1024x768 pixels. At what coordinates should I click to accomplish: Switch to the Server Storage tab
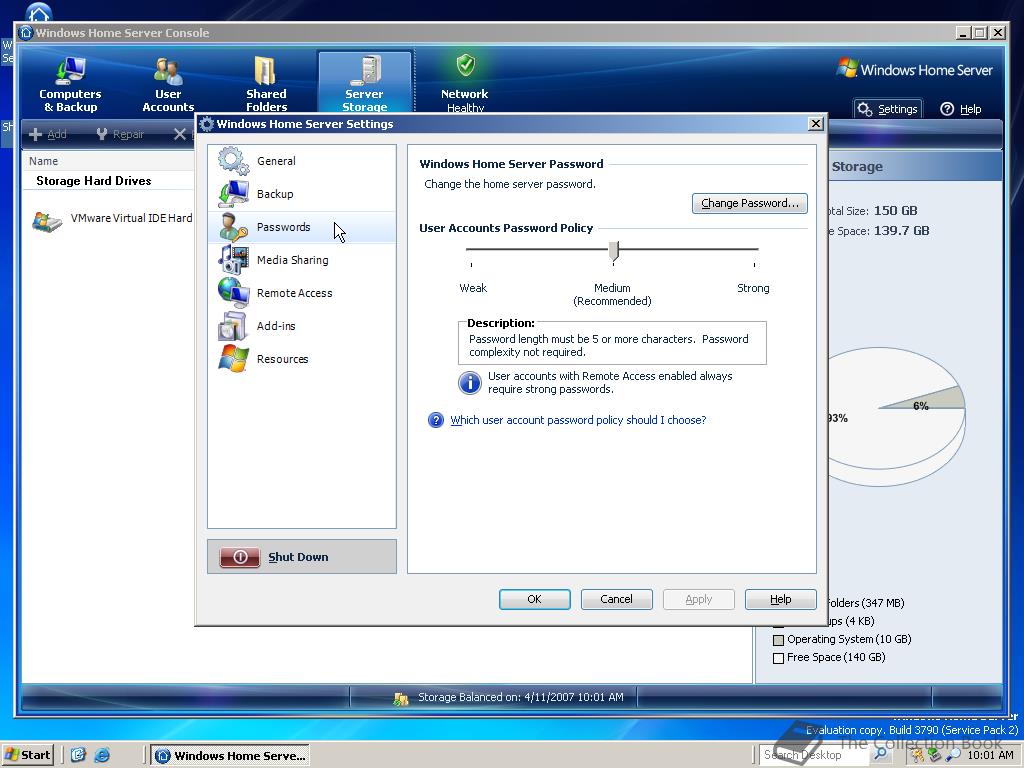coord(364,84)
